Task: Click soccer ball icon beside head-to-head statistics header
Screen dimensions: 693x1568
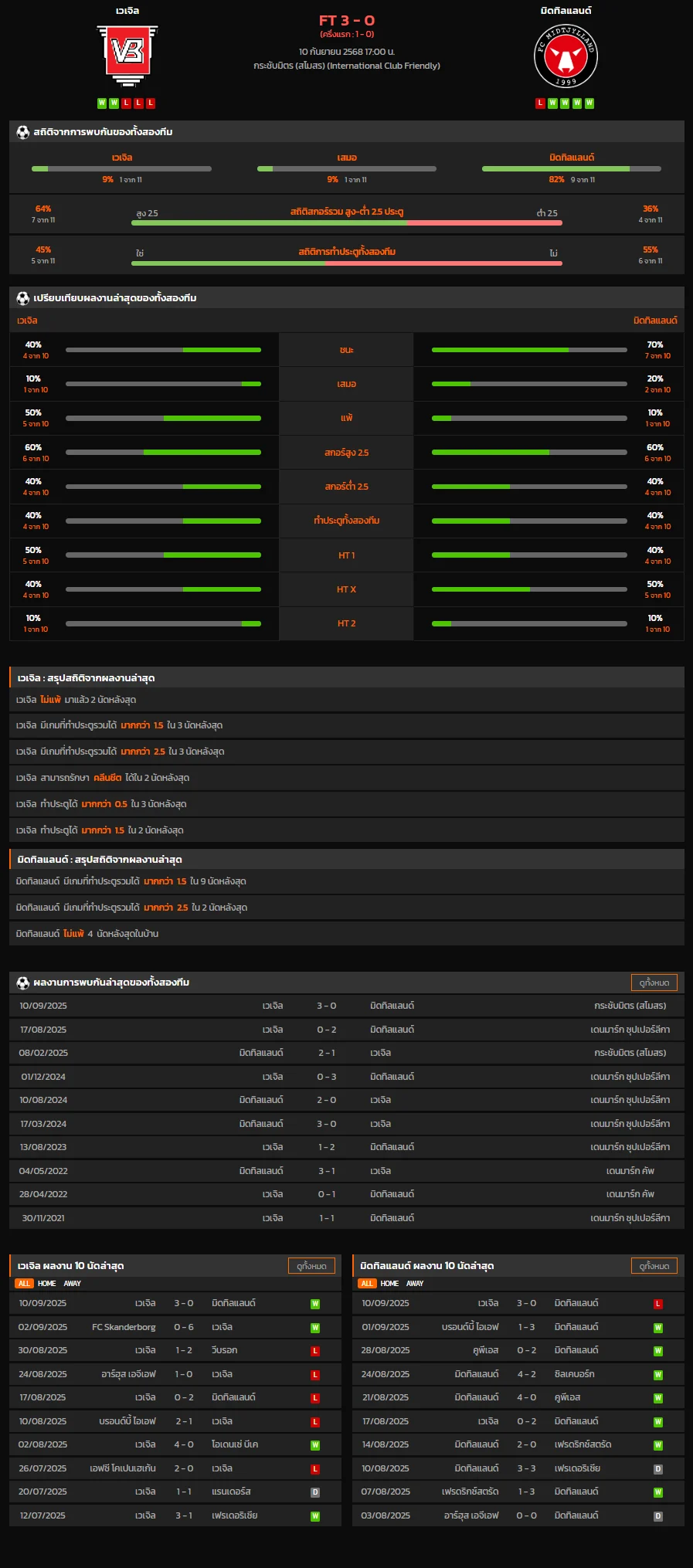Action: pos(23,132)
